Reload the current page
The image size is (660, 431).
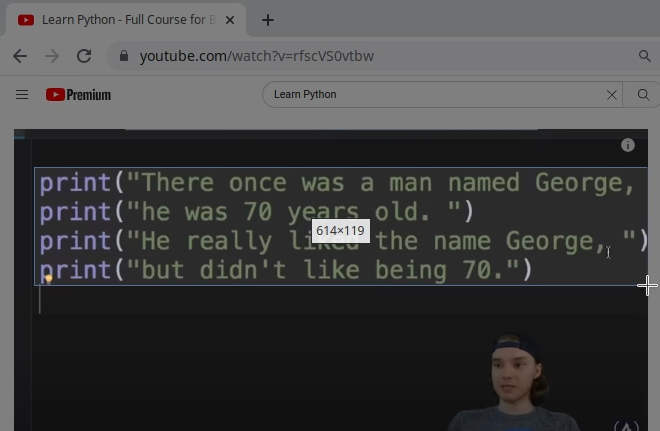point(84,56)
